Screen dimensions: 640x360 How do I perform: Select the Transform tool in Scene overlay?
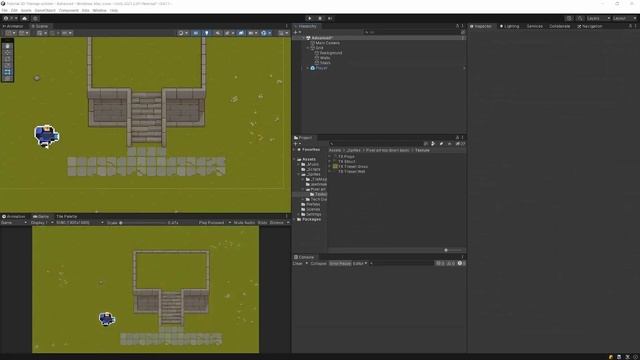tap(8, 78)
